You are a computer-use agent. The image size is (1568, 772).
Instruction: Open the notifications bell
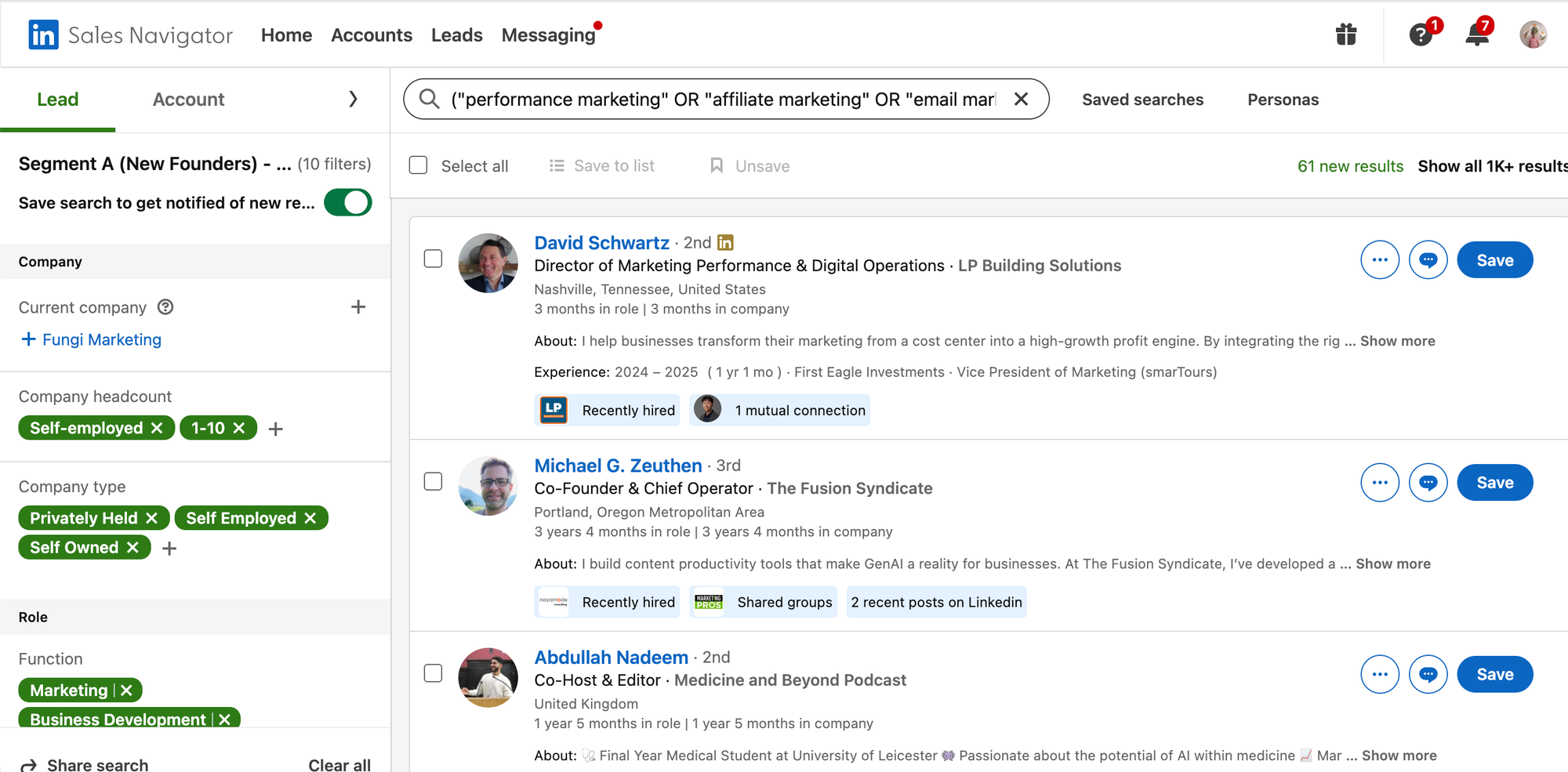[x=1477, y=35]
